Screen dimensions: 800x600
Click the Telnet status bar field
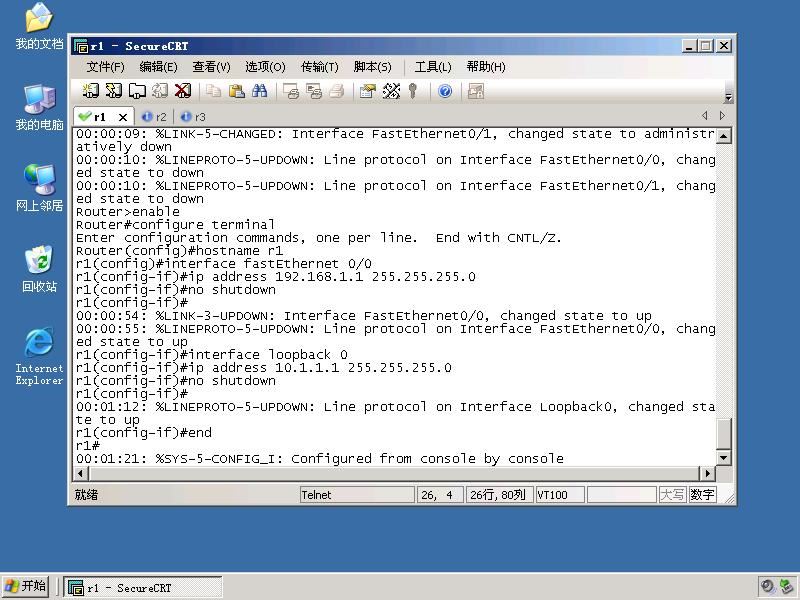357,495
